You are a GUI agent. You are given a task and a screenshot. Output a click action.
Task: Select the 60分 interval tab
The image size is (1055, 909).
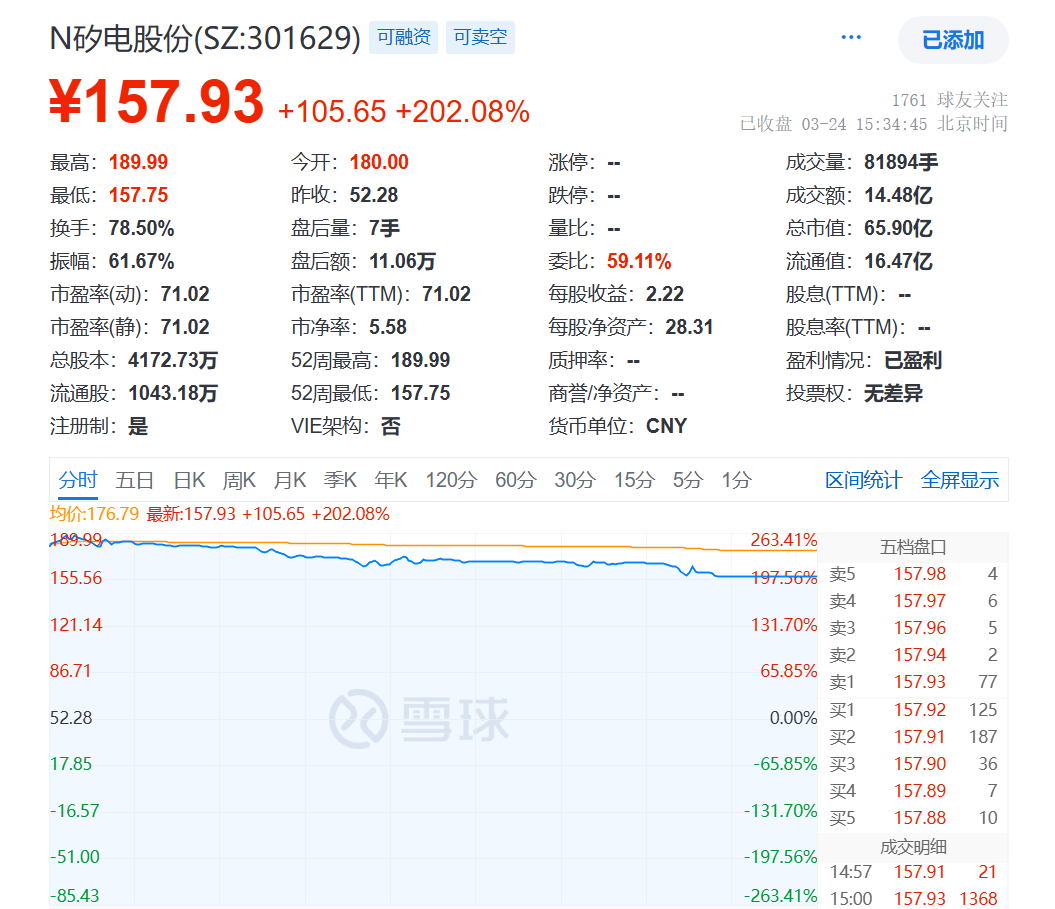click(515, 480)
